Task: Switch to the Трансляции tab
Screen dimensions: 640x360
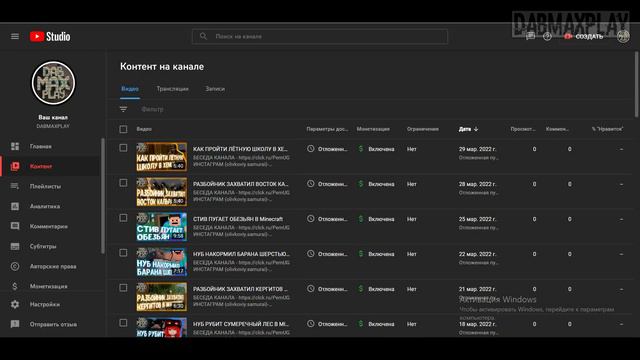Action: pos(173,89)
